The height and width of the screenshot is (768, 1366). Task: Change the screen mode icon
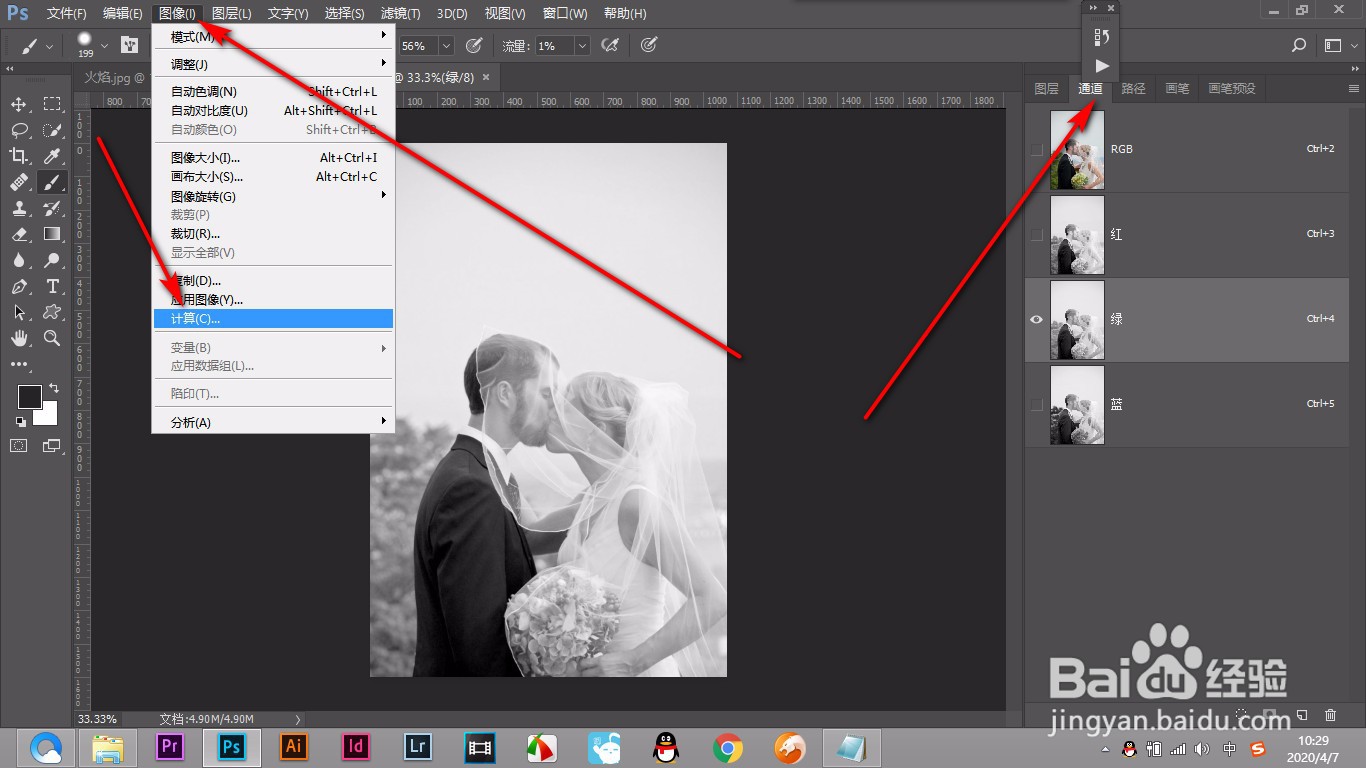pyautogui.click(x=52, y=446)
